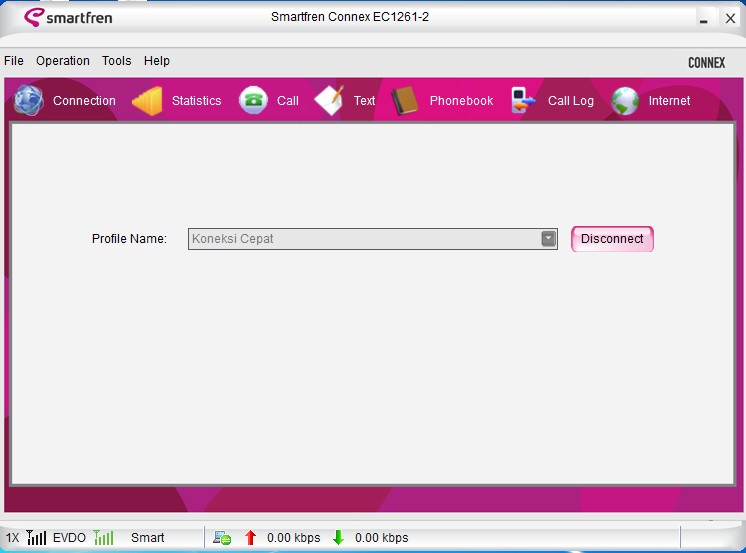Open the brown Phonebook icon
The width and height of the screenshot is (746, 553).
pos(404,100)
